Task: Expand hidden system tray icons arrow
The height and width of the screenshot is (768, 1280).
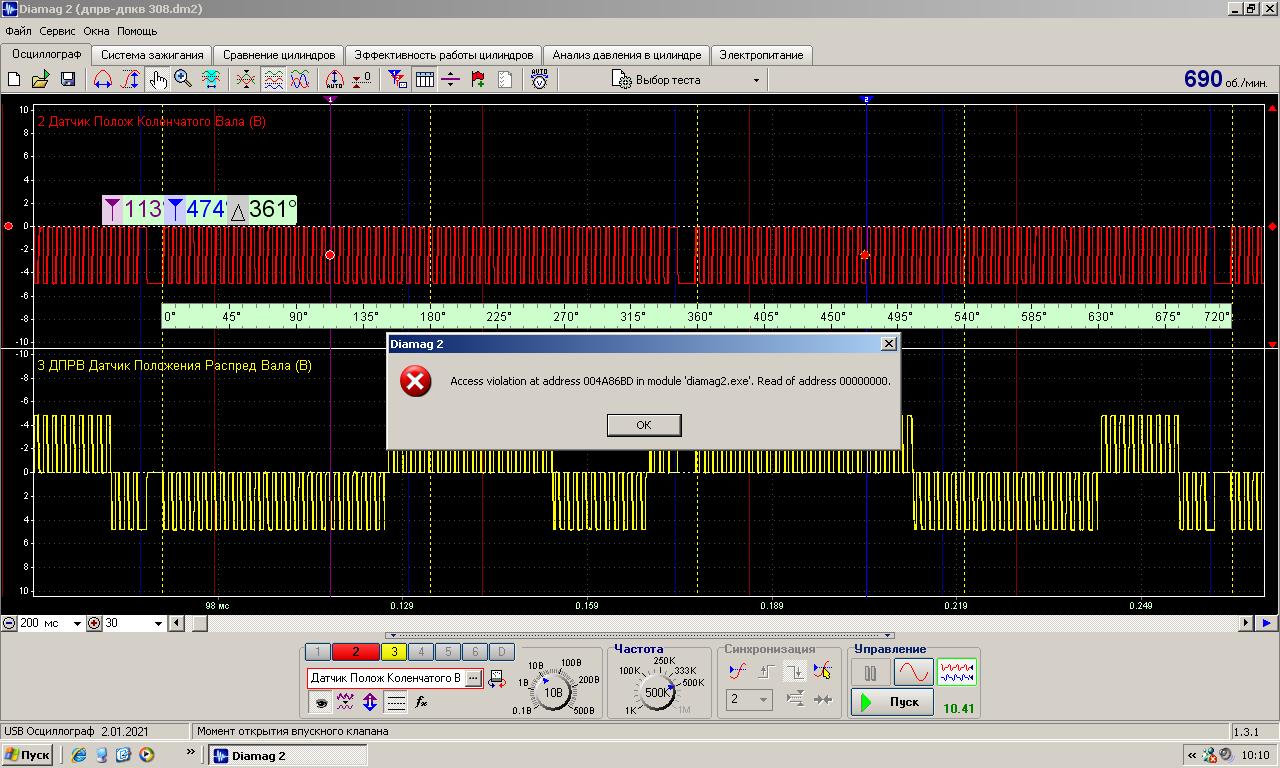Action: [1191, 756]
